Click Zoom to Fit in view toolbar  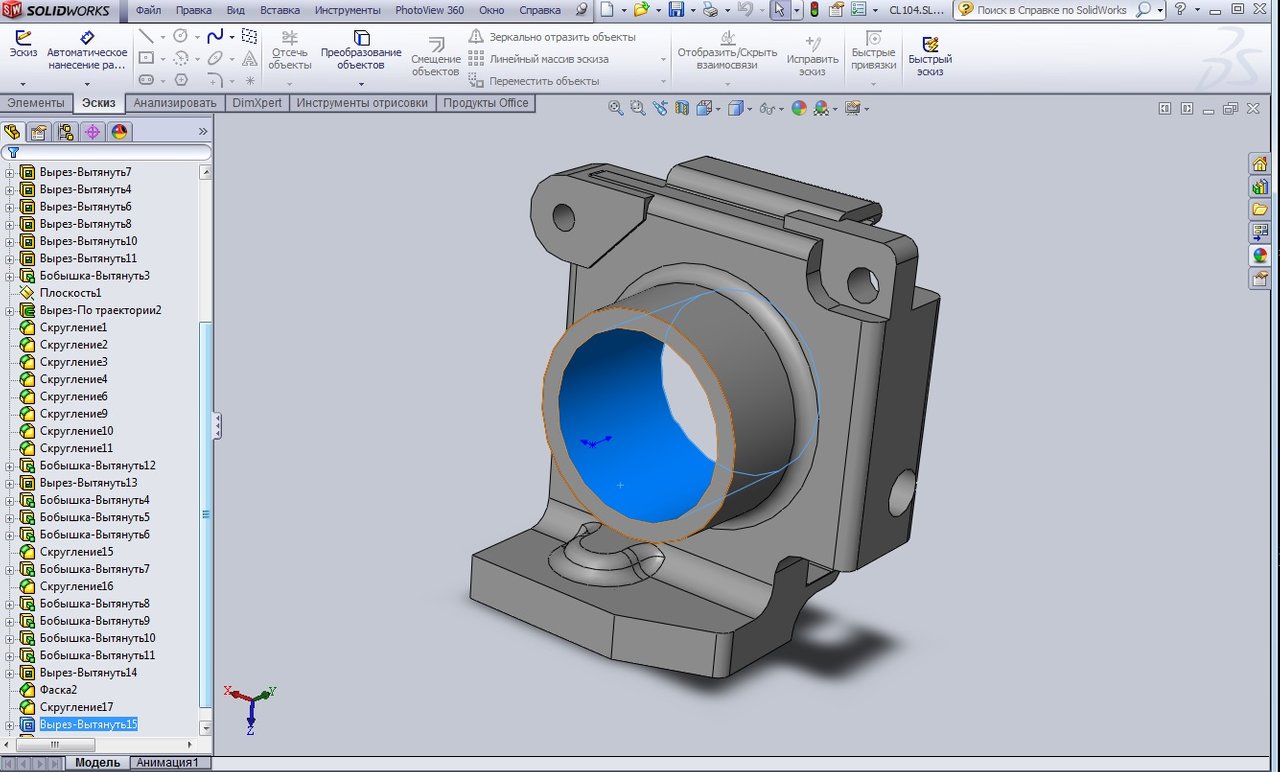coord(616,108)
